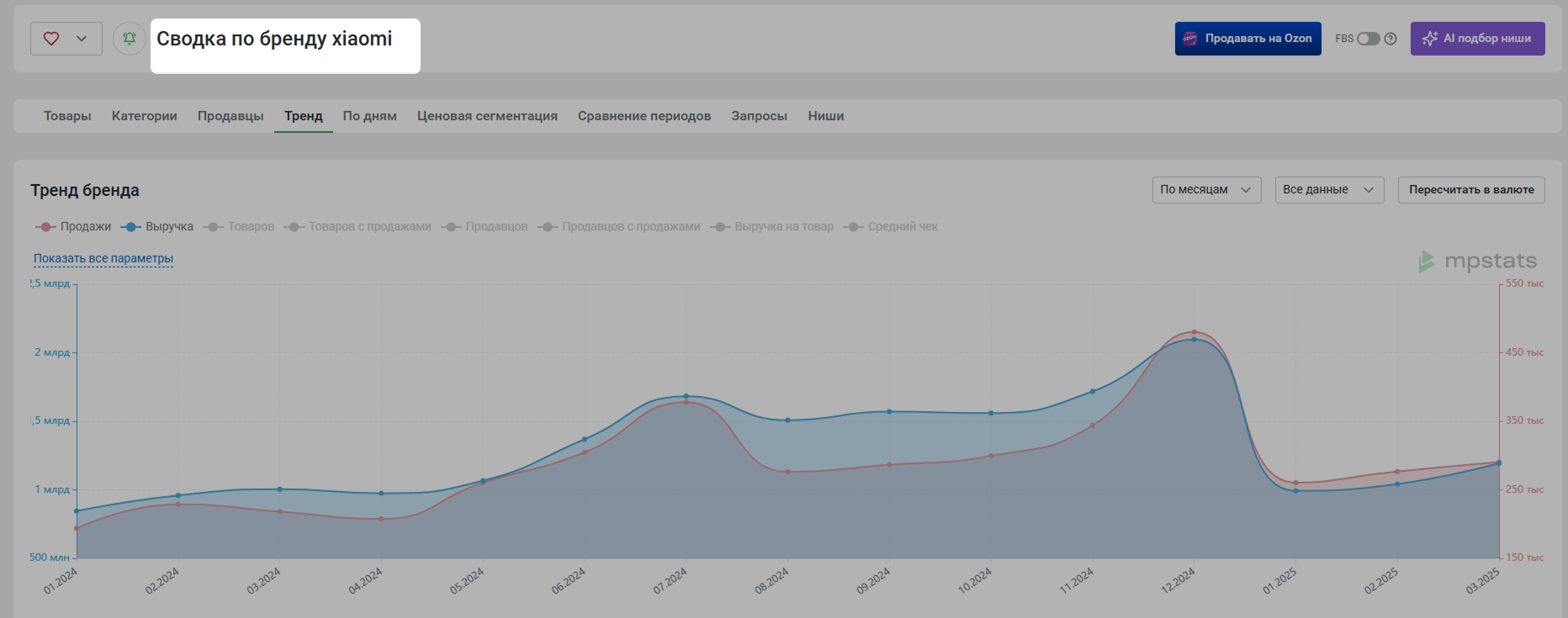
Task: Click the Продавать на Ozon button
Action: coord(1248,39)
